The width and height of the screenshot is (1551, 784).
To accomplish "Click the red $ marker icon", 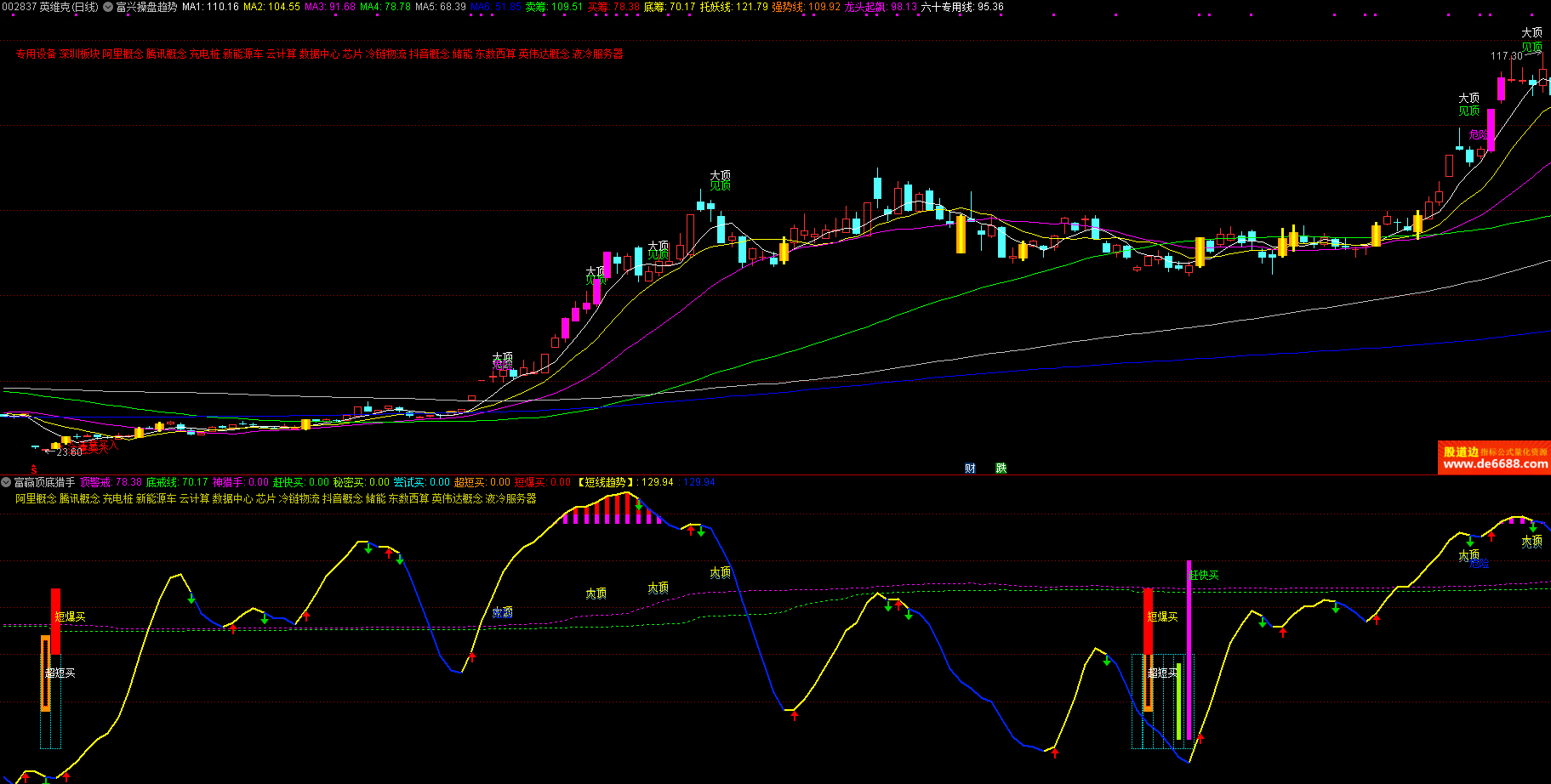I will coord(34,469).
